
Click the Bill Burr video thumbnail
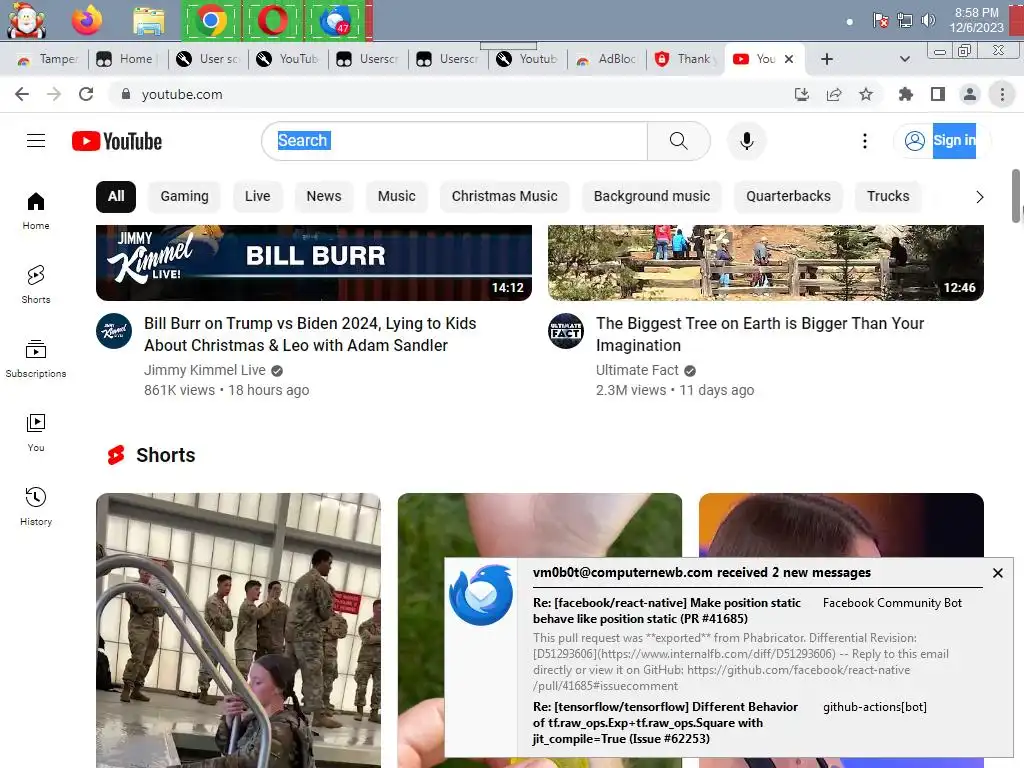coord(313,263)
